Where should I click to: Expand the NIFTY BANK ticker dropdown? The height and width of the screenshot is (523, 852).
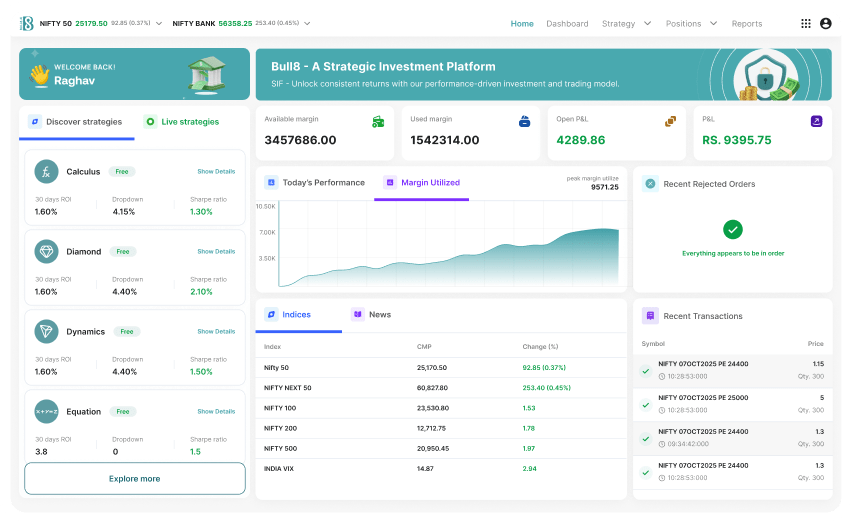pyautogui.click(x=306, y=23)
